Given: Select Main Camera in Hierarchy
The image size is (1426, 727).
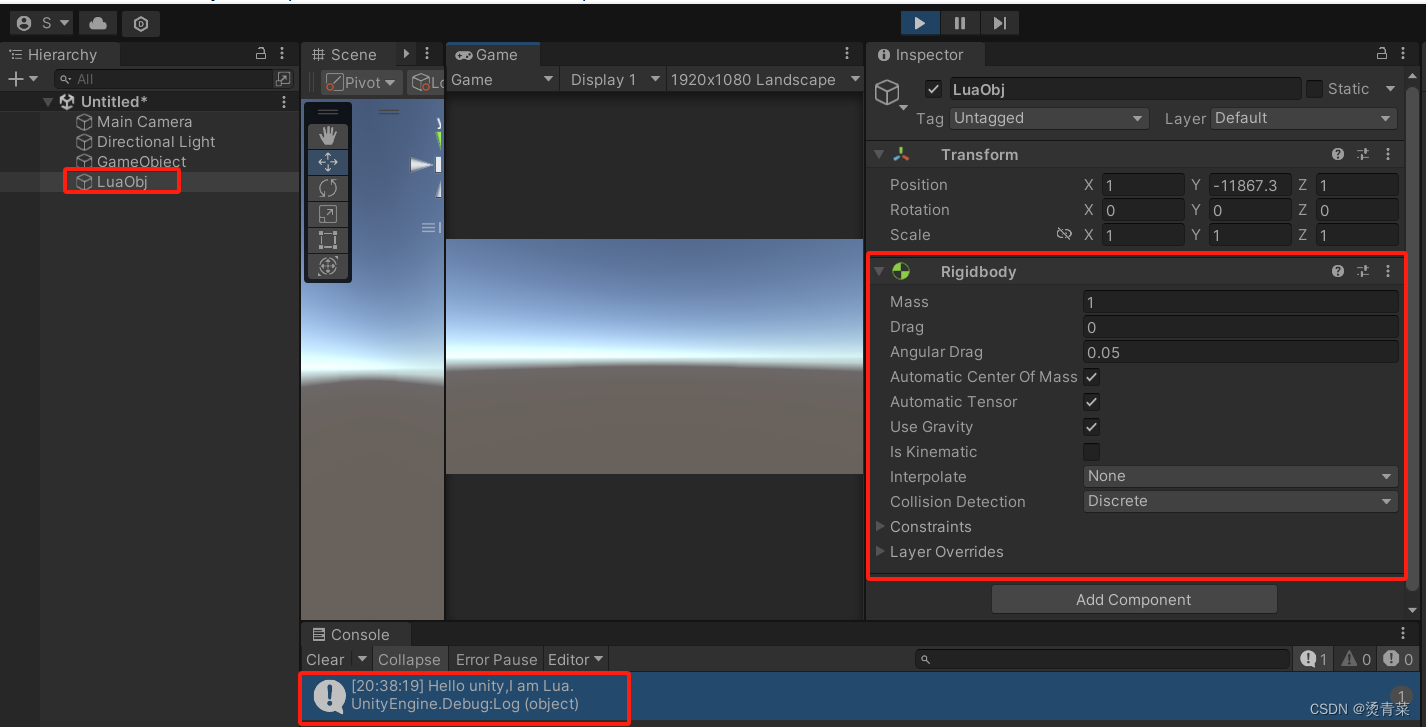Looking at the screenshot, I should (x=144, y=122).
